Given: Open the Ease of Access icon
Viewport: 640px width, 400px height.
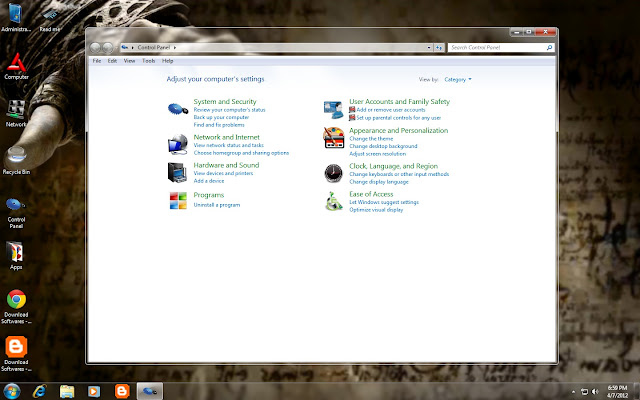Looking at the screenshot, I should 333,201.
